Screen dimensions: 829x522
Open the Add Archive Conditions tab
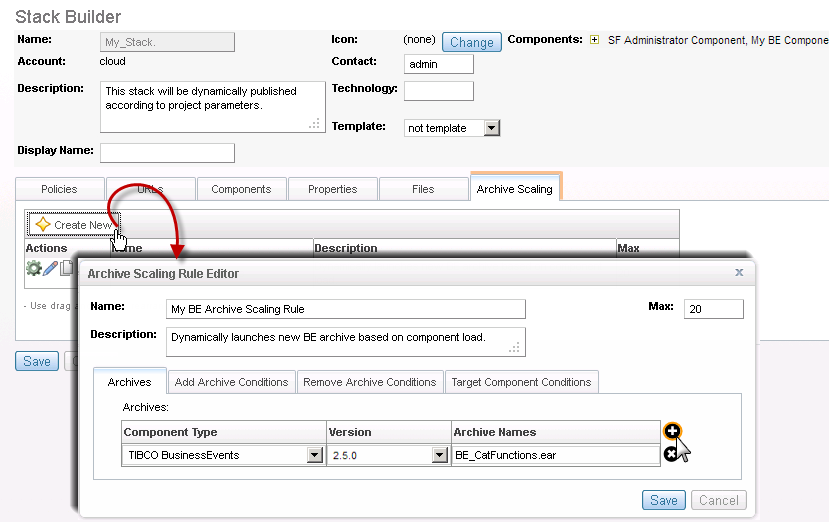click(x=232, y=382)
